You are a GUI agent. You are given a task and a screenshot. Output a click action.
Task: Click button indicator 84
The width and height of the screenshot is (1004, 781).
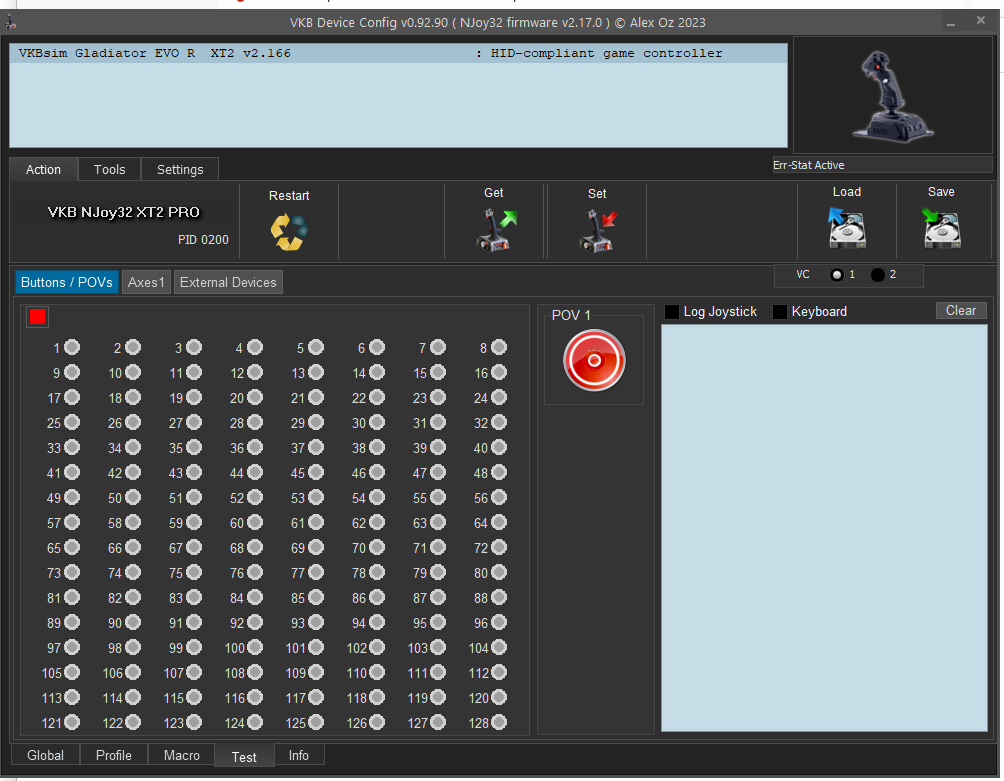255,597
